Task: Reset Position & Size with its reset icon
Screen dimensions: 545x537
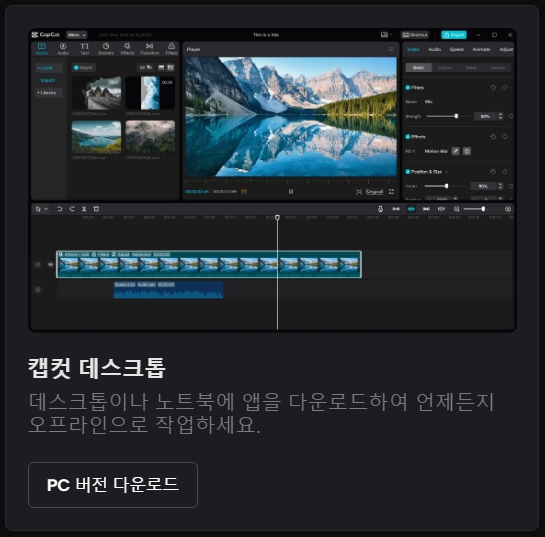Action: (493, 172)
